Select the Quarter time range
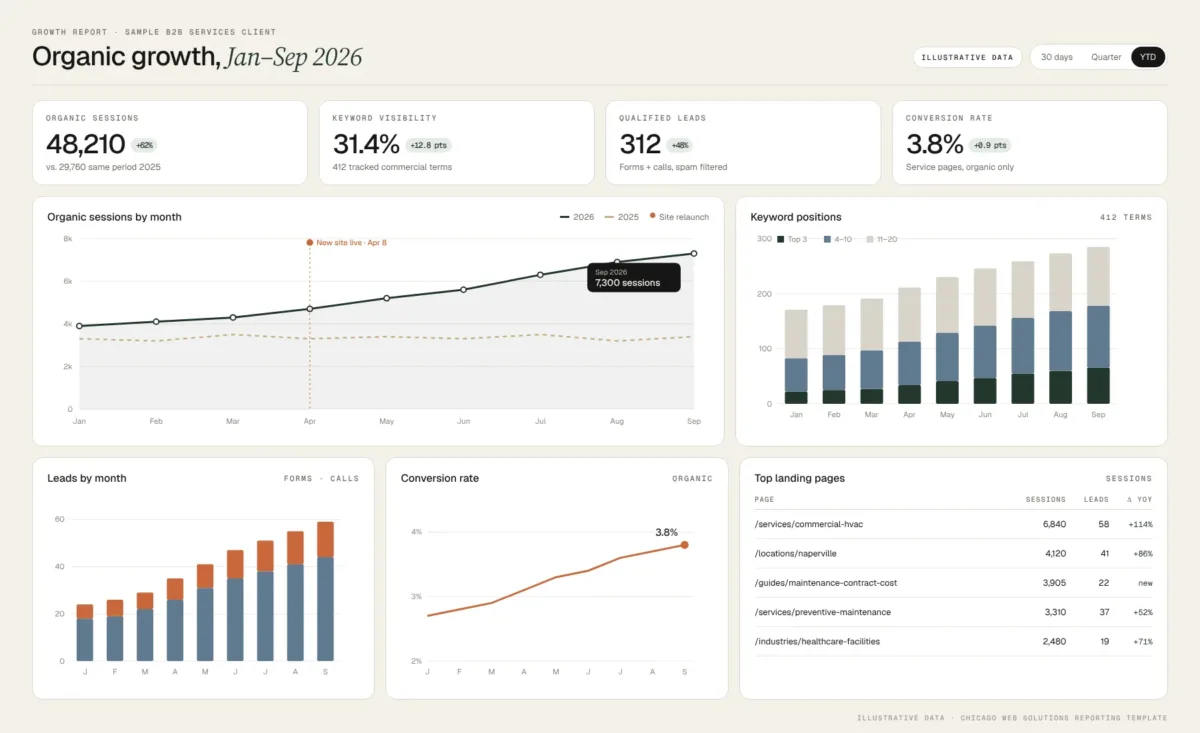 1106,57
